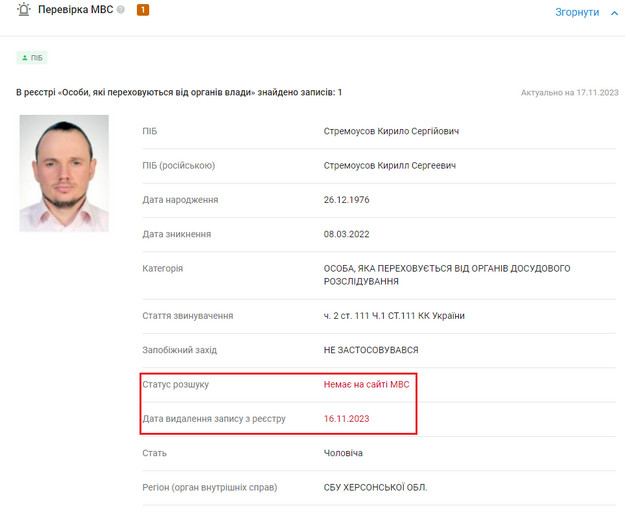Screen dimensions: 625x514
Task: Click the region value СБУ ХЕРСОНСЬКОЇ ОБЛ.
Action: (x=375, y=487)
